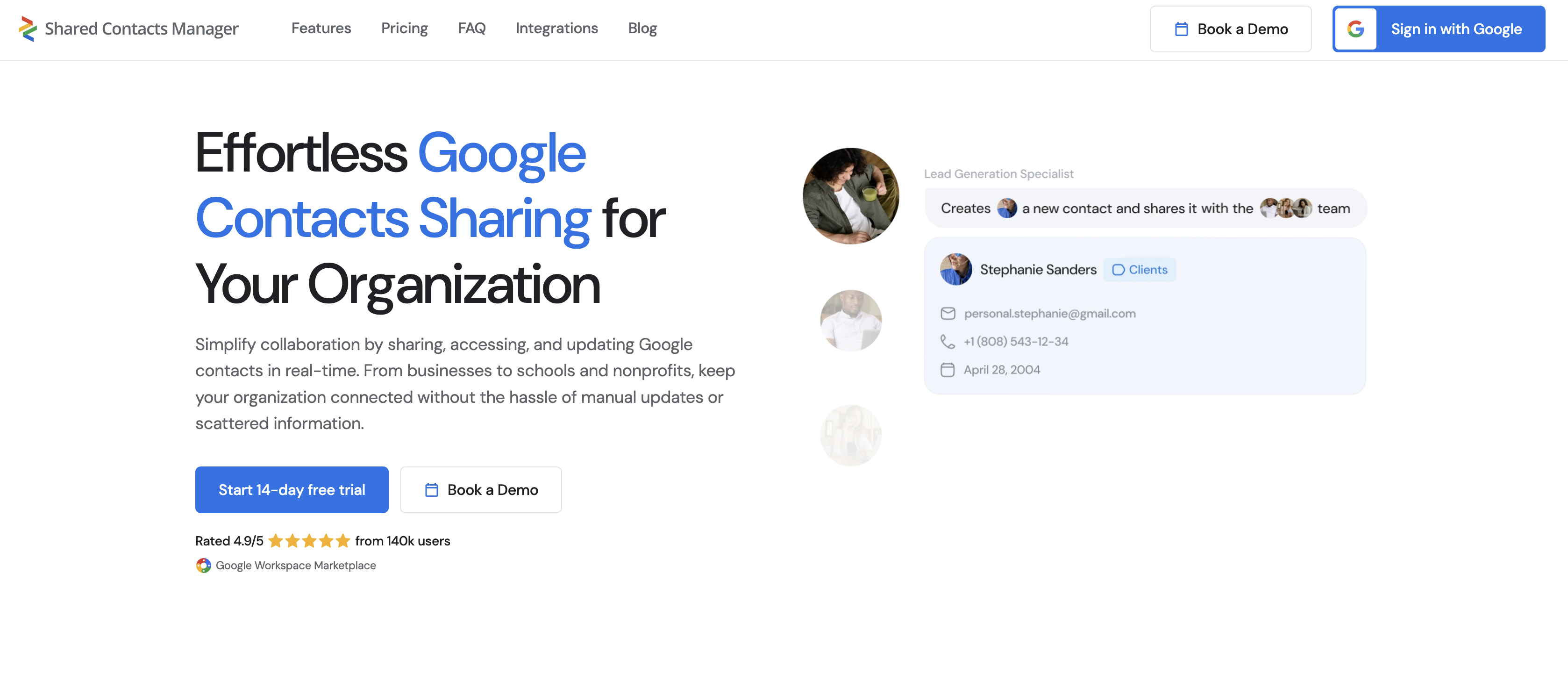Select the large woman-with-drink profile photo
1568x688 pixels.
[x=850, y=196]
